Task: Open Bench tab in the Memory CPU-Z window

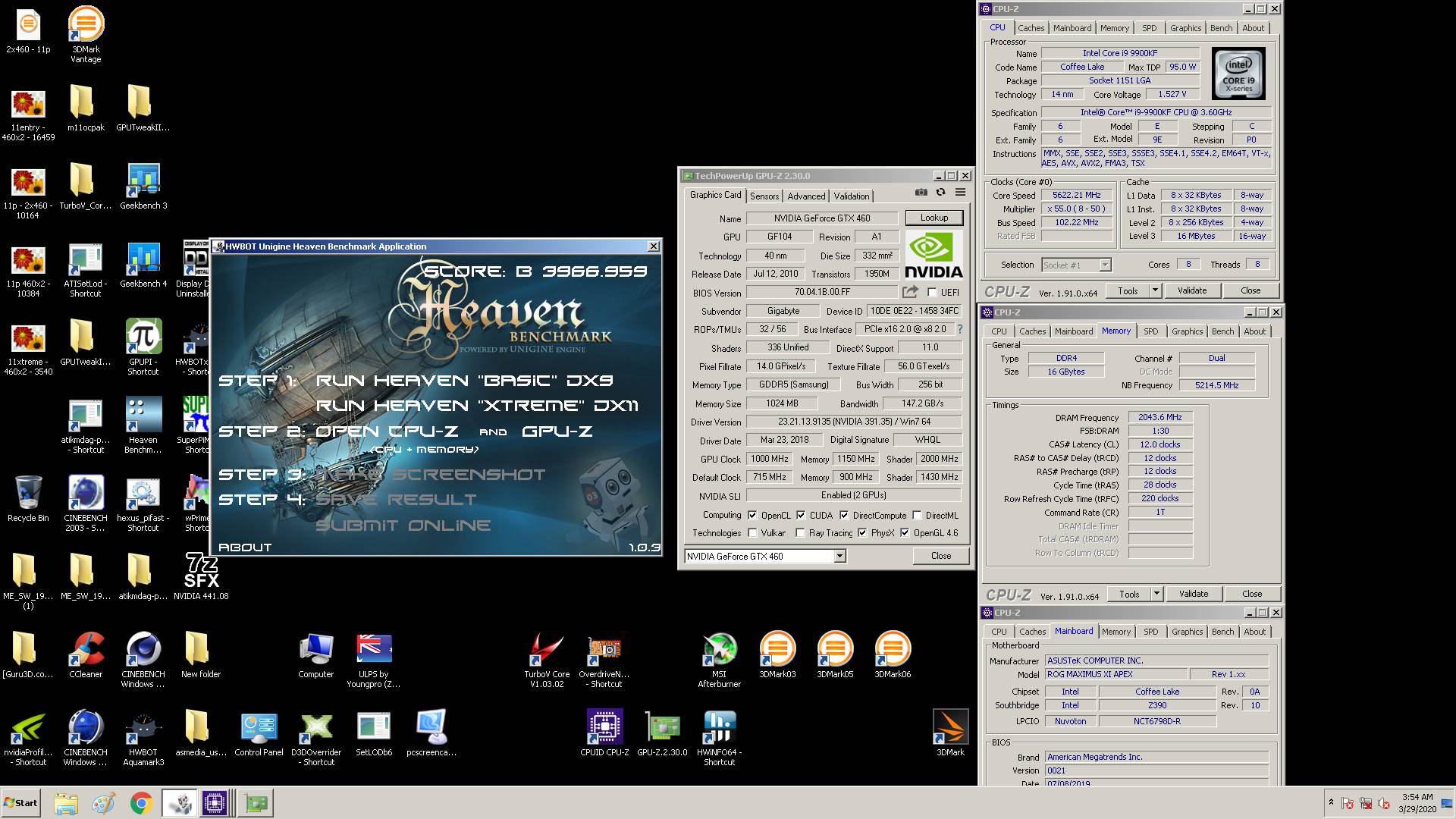Action: 1222,331
